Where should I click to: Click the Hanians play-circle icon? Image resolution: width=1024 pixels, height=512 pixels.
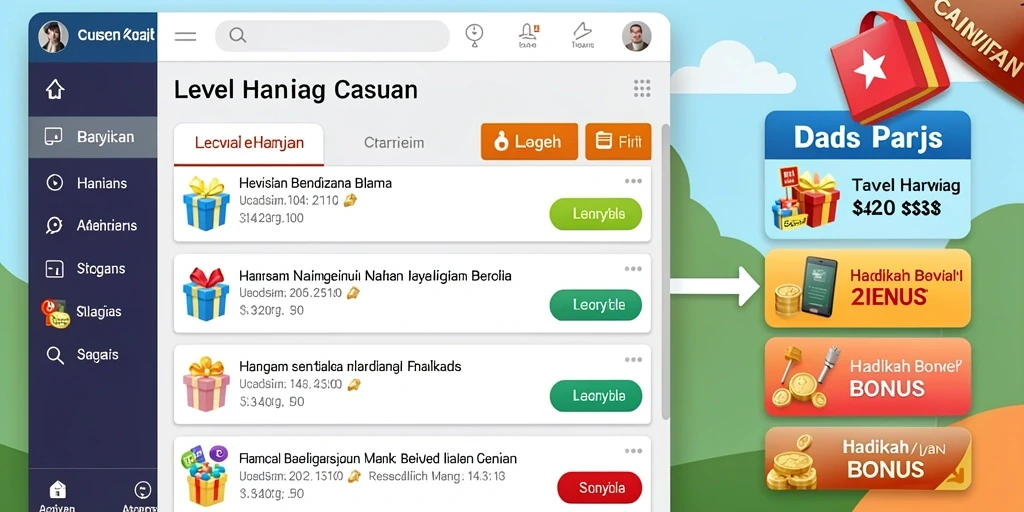point(55,183)
